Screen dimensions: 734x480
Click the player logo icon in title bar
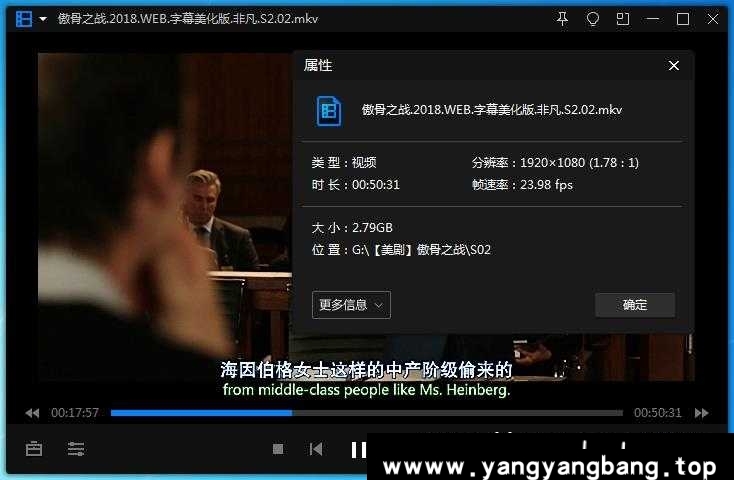pyautogui.click(x=24, y=19)
